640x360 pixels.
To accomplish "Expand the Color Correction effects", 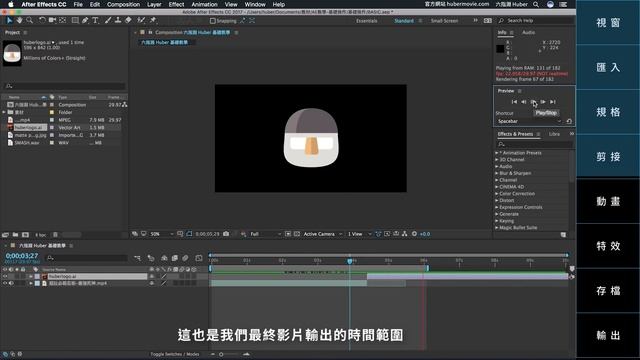I will [497, 194].
